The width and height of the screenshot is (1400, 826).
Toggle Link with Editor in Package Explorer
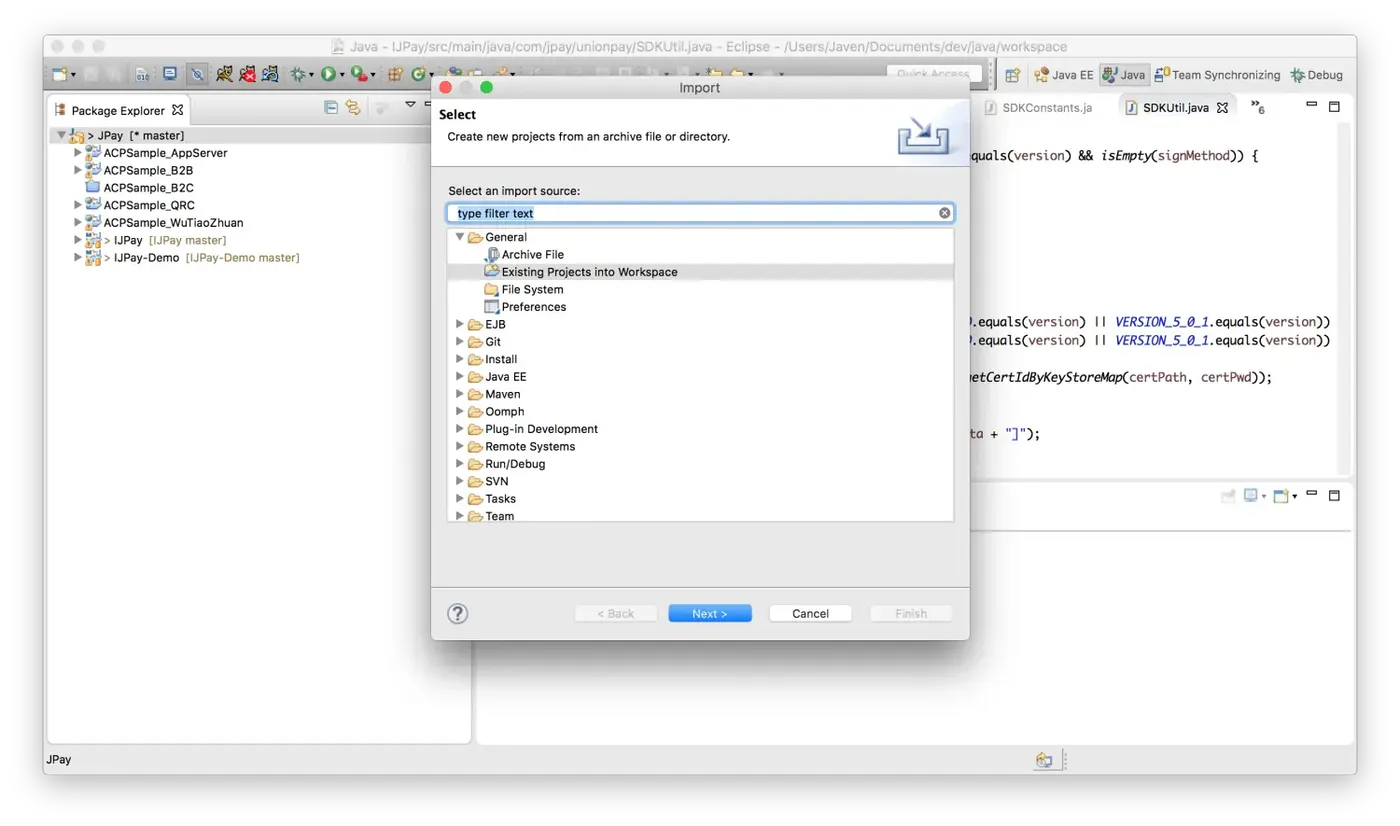(353, 107)
